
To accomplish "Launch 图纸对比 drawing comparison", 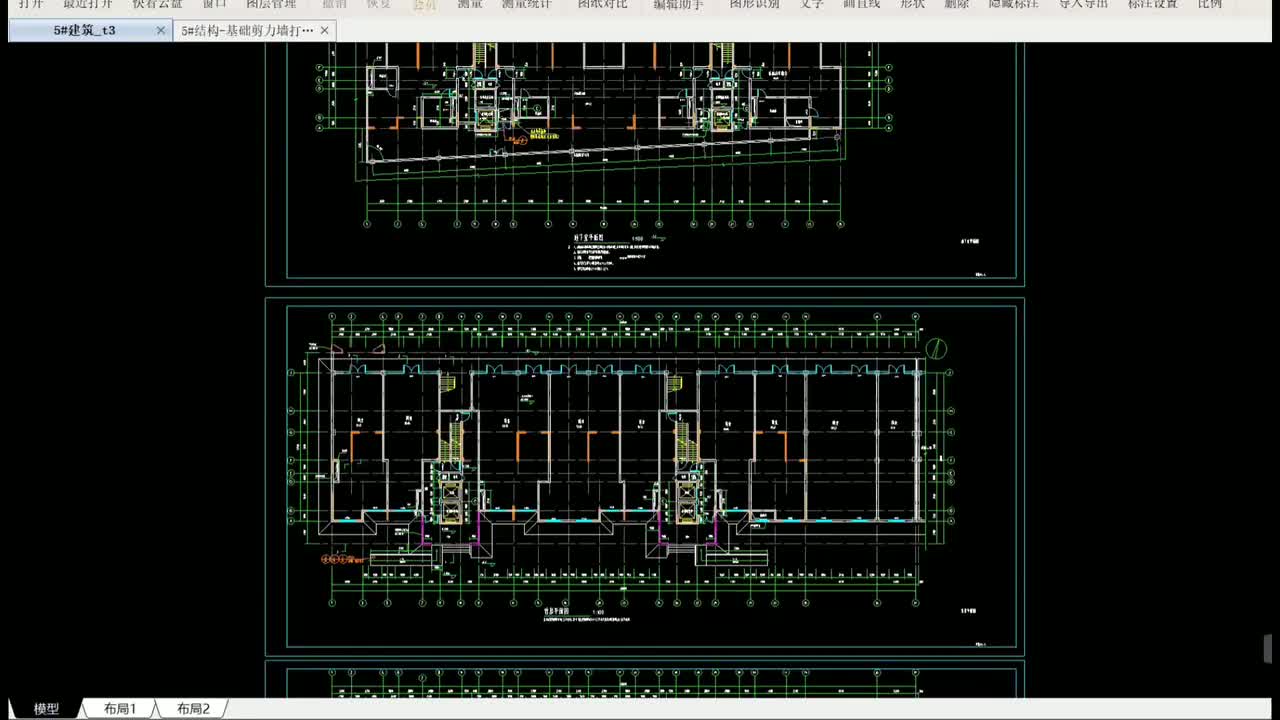I will pyautogui.click(x=603, y=4).
